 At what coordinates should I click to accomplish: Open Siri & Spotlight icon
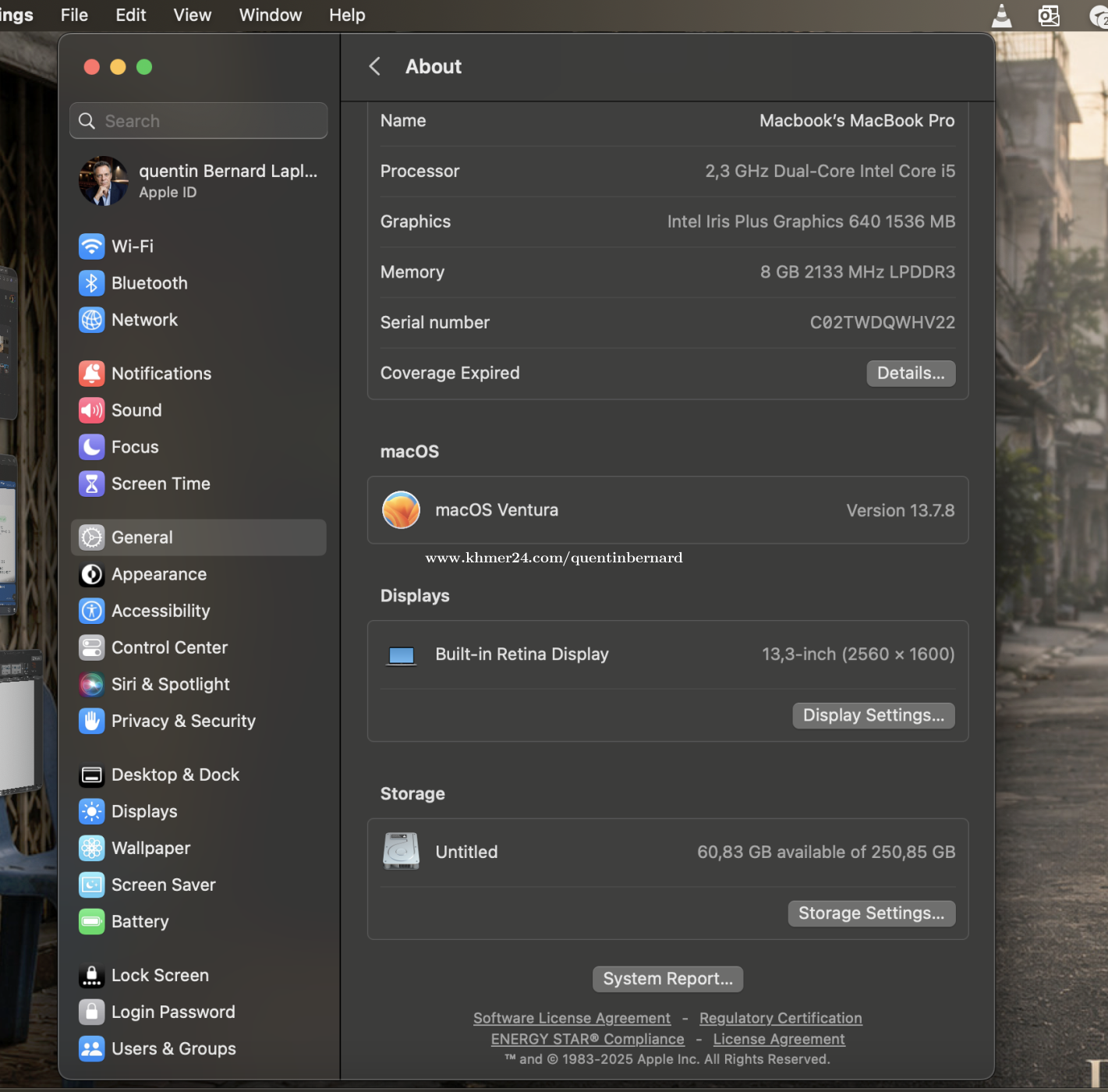click(x=92, y=684)
